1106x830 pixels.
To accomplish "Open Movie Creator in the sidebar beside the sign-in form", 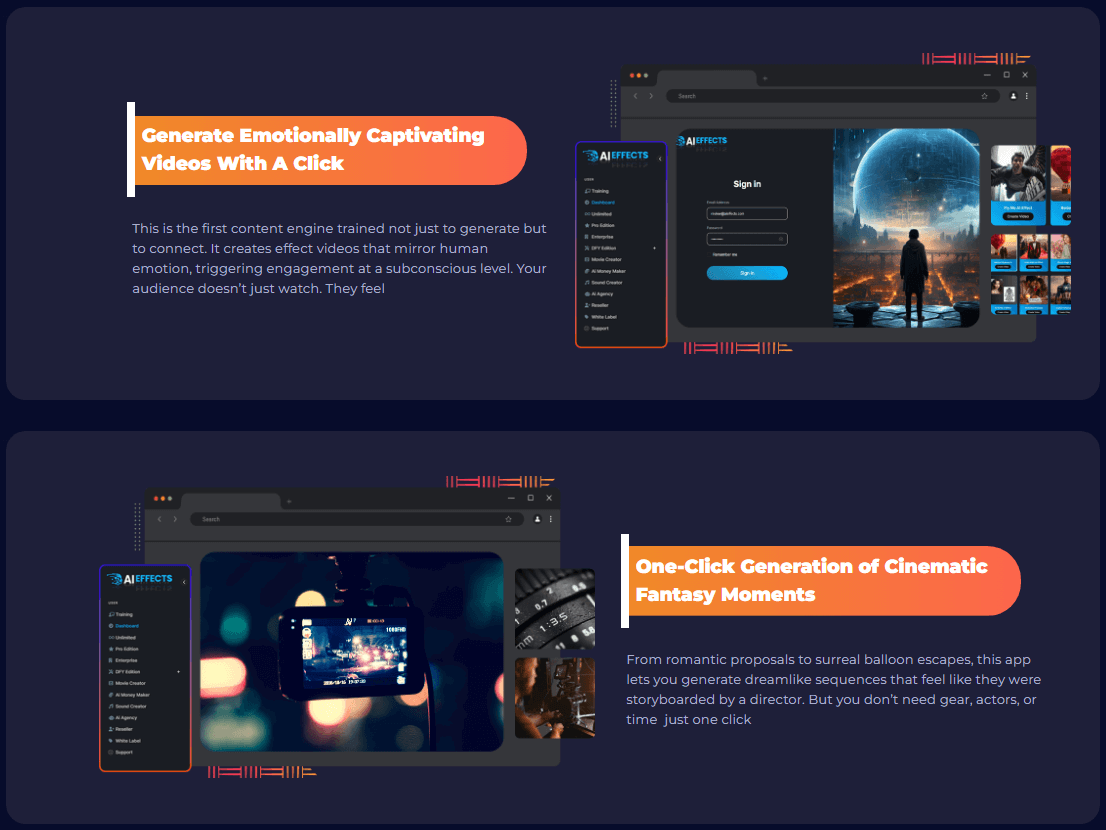I will (607, 260).
